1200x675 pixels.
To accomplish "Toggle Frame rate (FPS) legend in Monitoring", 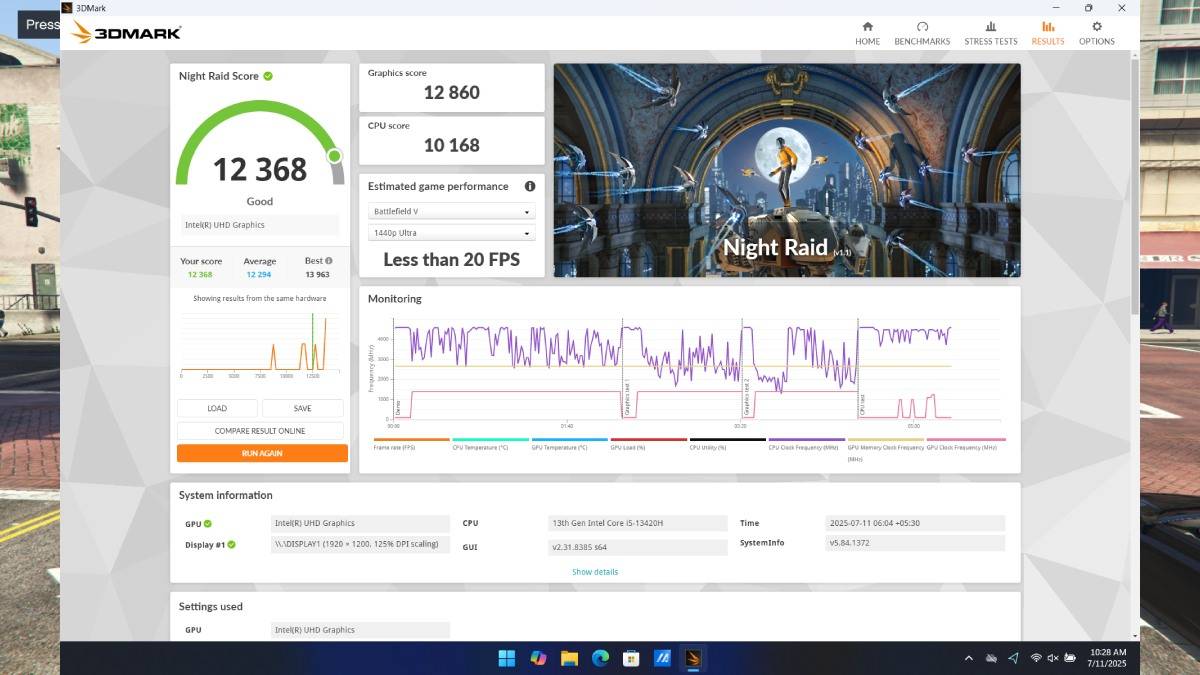I will [411, 447].
